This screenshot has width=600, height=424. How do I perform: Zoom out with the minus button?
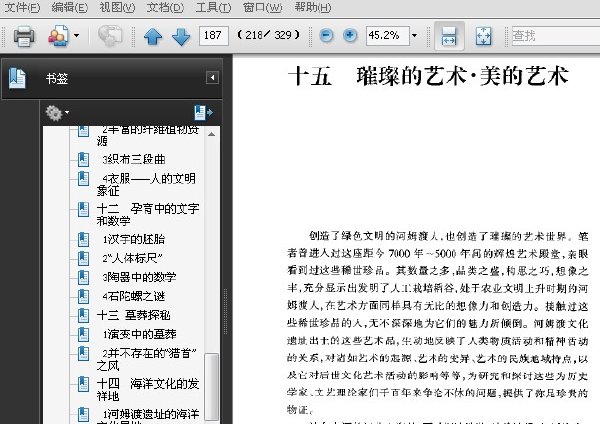click(x=326, y=36)
